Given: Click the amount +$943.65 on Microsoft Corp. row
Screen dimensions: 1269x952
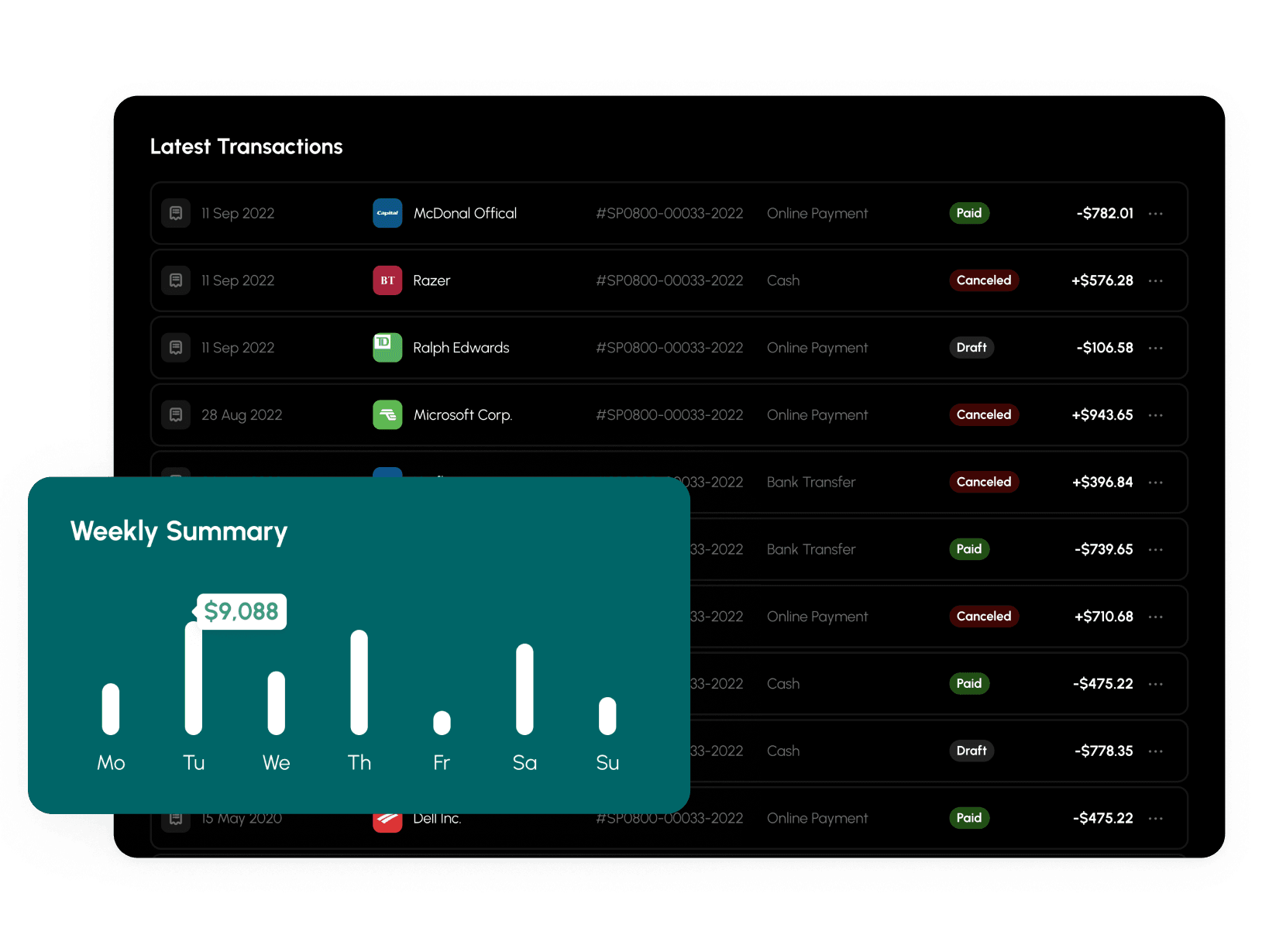Looking at the screenshot, I should [1102, 414].
